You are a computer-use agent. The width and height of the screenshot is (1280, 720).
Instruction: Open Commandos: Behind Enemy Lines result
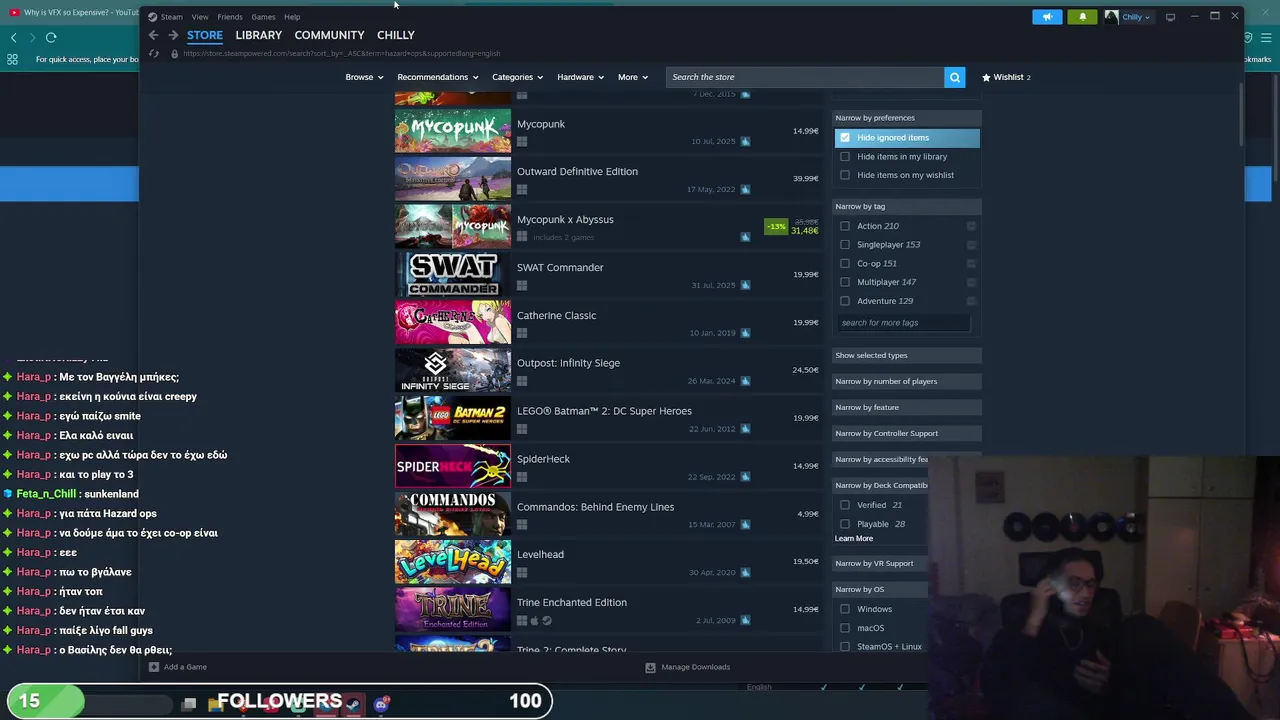click(x=607, y=515)
